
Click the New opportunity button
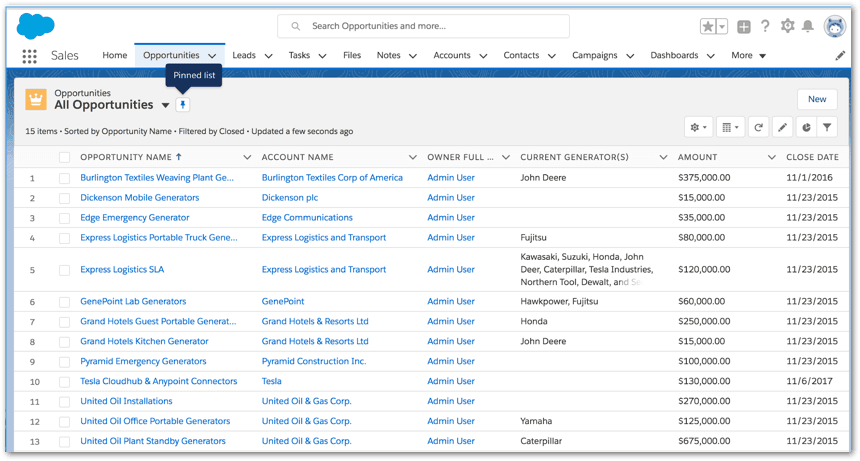(816, 99)
